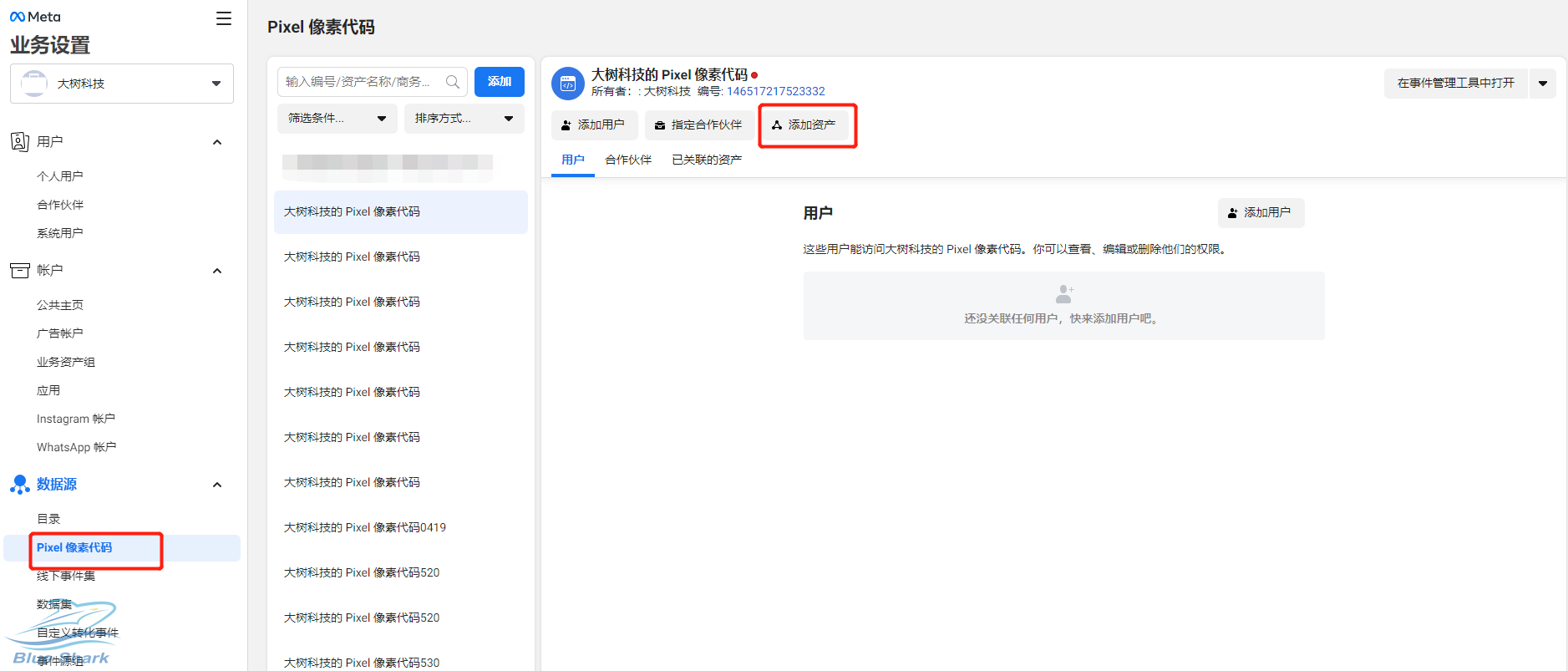Select Pixel 像素代码 in sidebar
Screen dimensions: 1568x671
[122, 547]
